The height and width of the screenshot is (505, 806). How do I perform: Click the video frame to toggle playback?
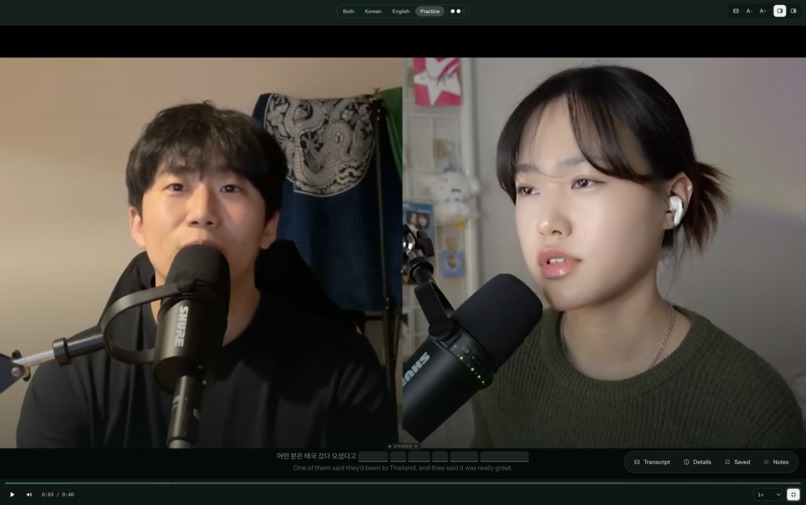point(403,252)
